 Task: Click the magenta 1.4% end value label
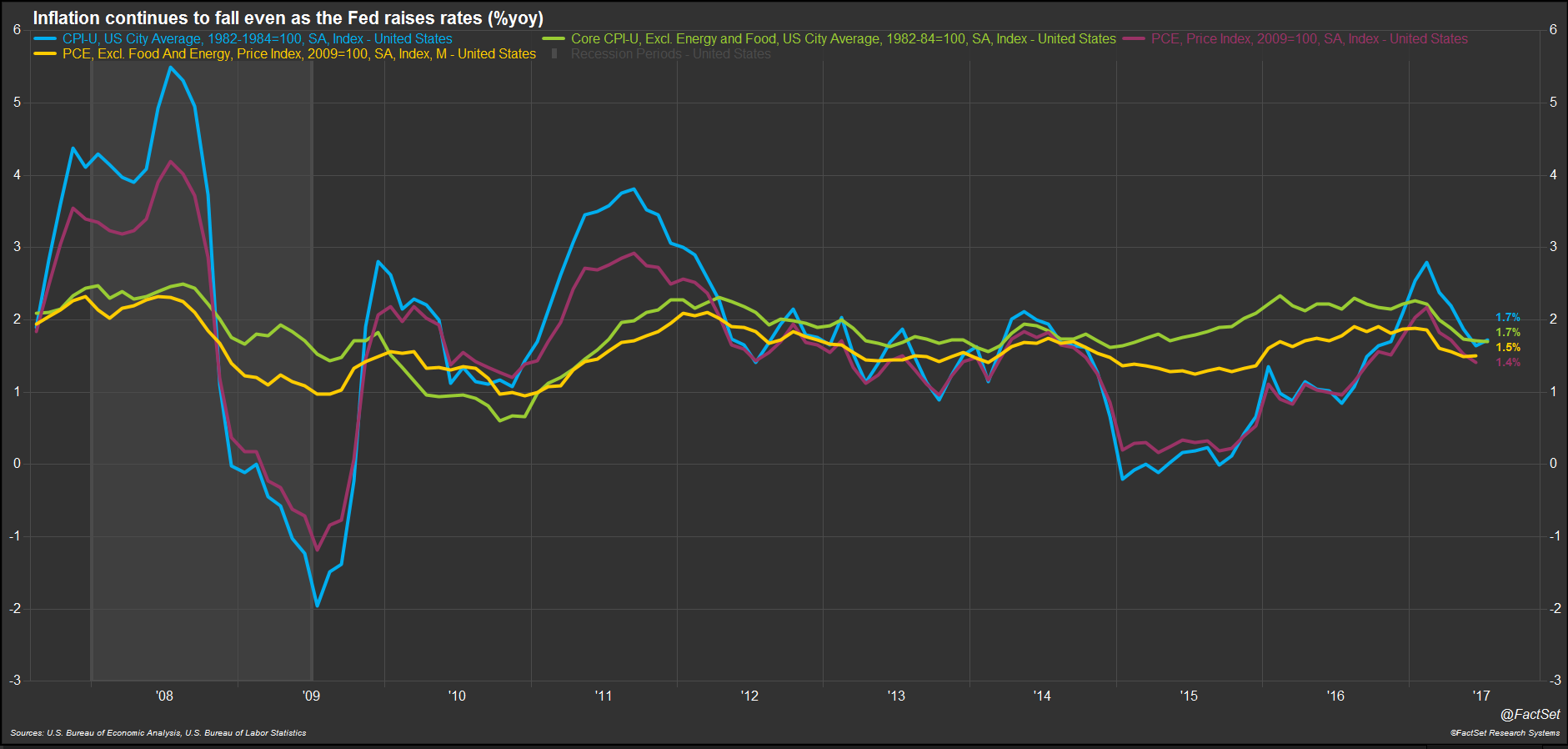tap(1507, 362)
